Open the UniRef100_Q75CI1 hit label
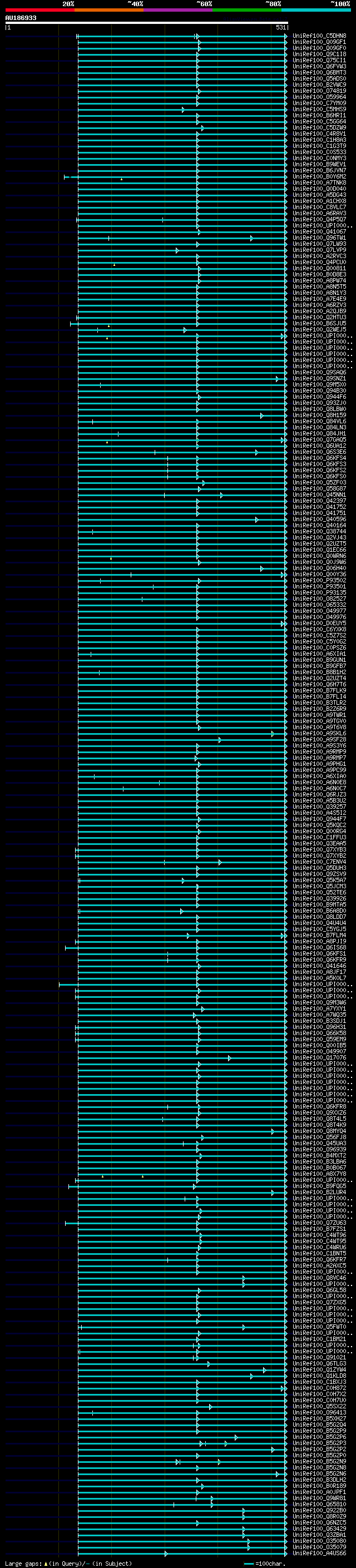 tap(319, 60)
